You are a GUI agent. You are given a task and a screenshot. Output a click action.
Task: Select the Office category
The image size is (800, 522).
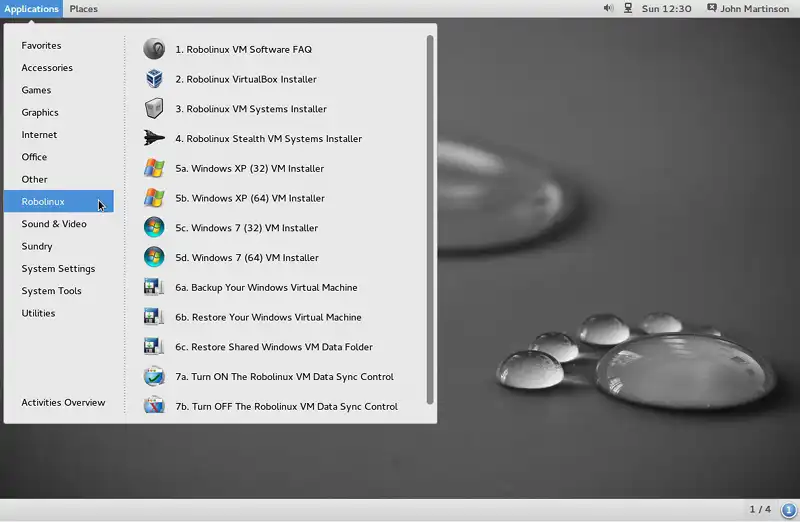point(59,157)
